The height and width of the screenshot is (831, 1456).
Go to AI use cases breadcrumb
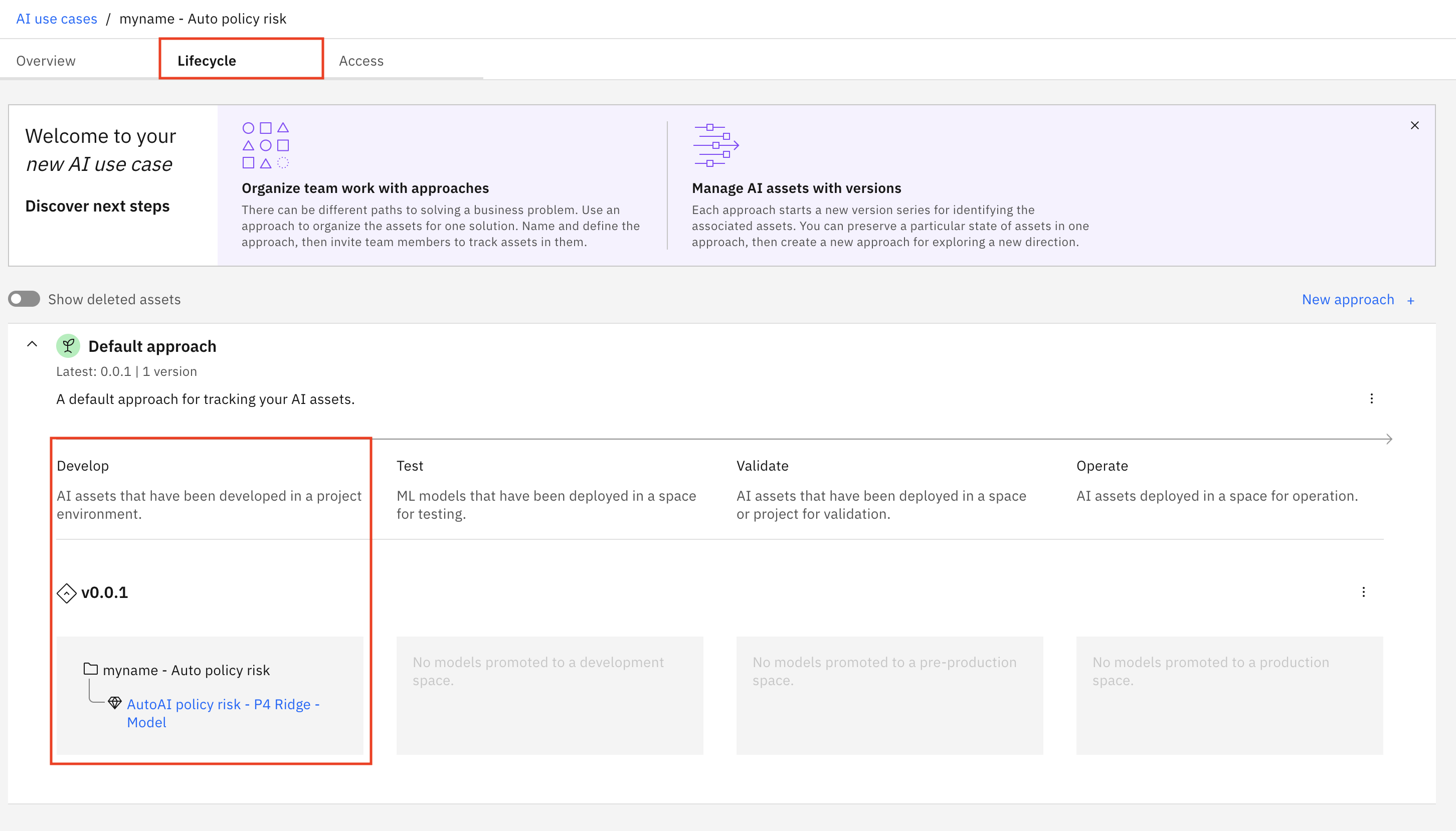[x=57, y=19]
